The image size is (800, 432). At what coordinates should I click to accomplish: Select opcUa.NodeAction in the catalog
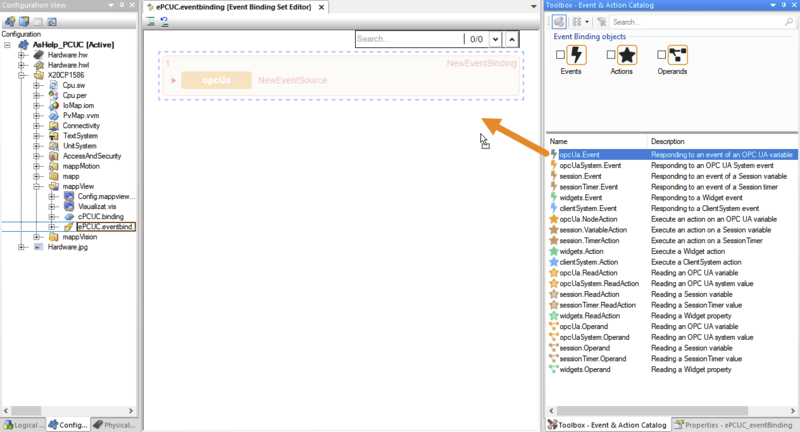588,219
